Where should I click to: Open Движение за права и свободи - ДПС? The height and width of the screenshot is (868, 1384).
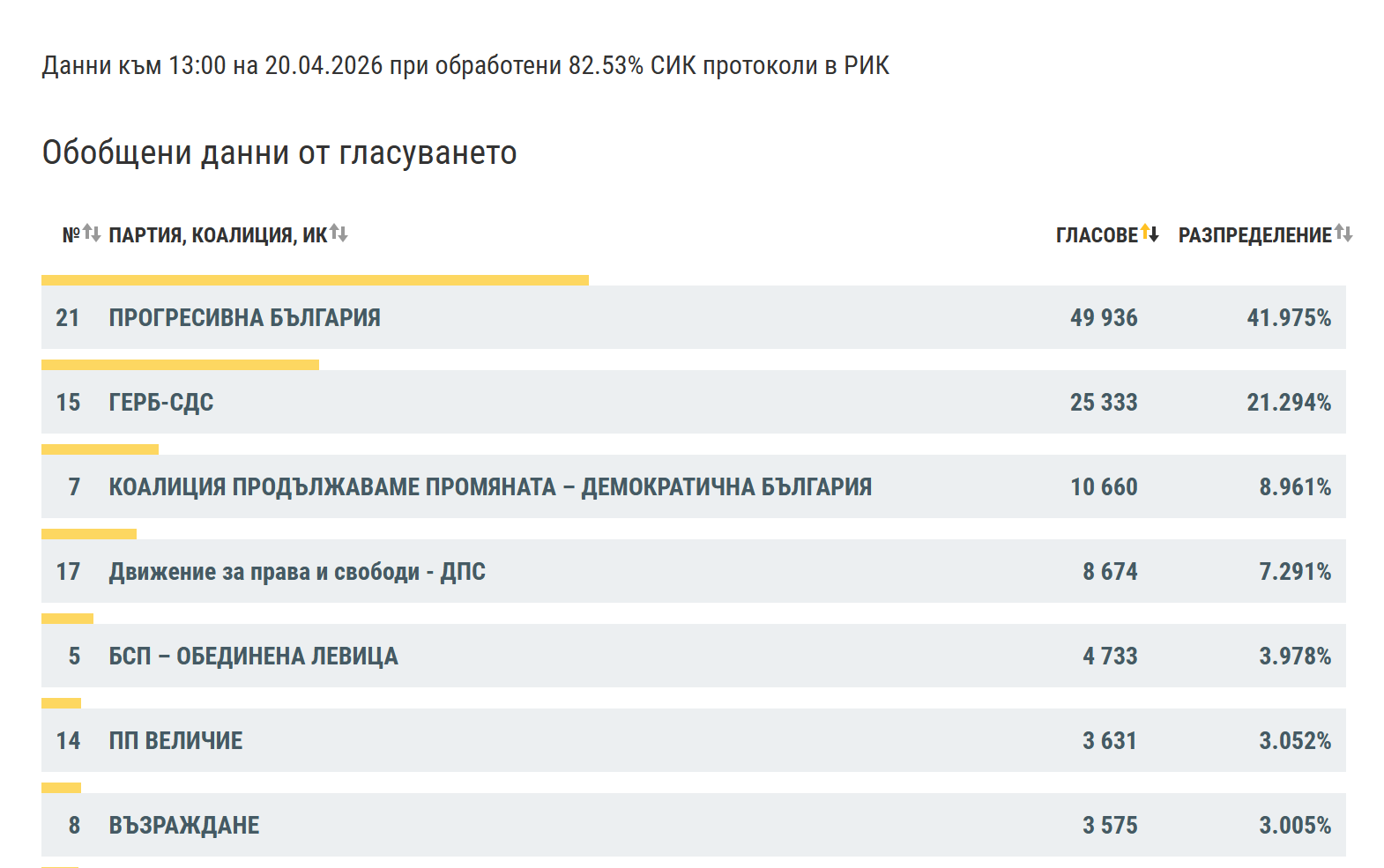[694, 571]
